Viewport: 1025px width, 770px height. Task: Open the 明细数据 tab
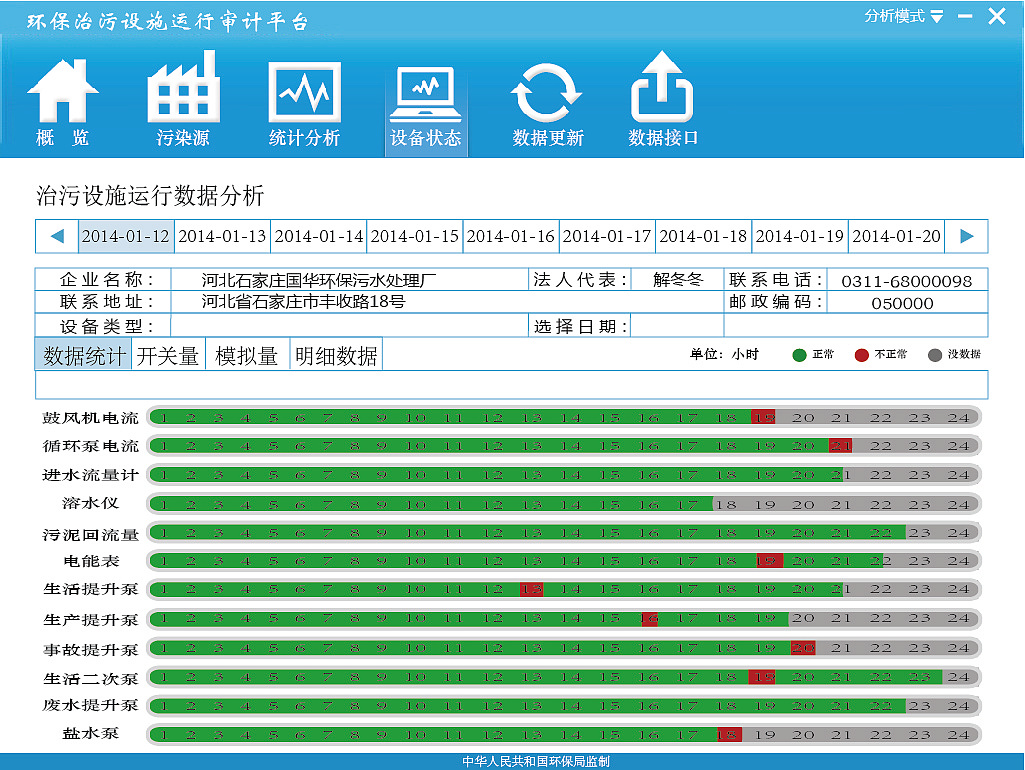coord(336,355)
